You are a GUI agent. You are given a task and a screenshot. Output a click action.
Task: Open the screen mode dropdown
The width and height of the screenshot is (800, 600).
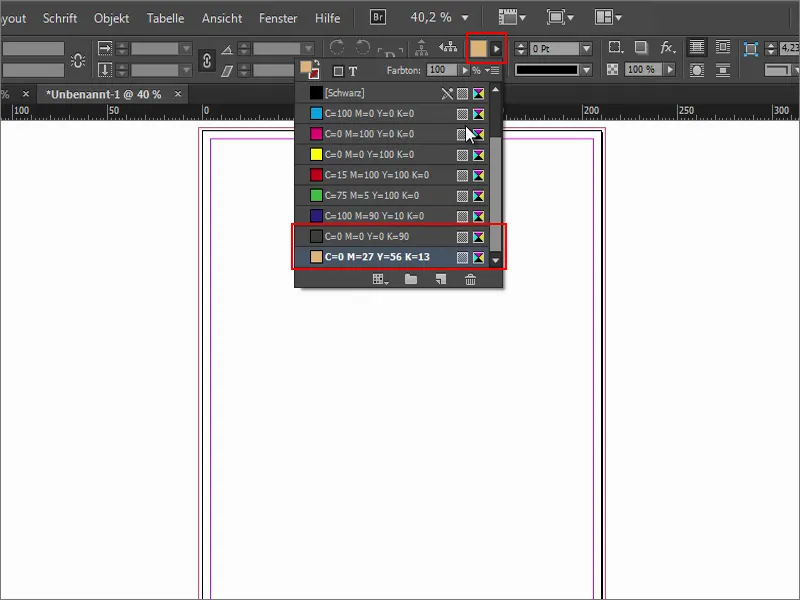(560, 17)
